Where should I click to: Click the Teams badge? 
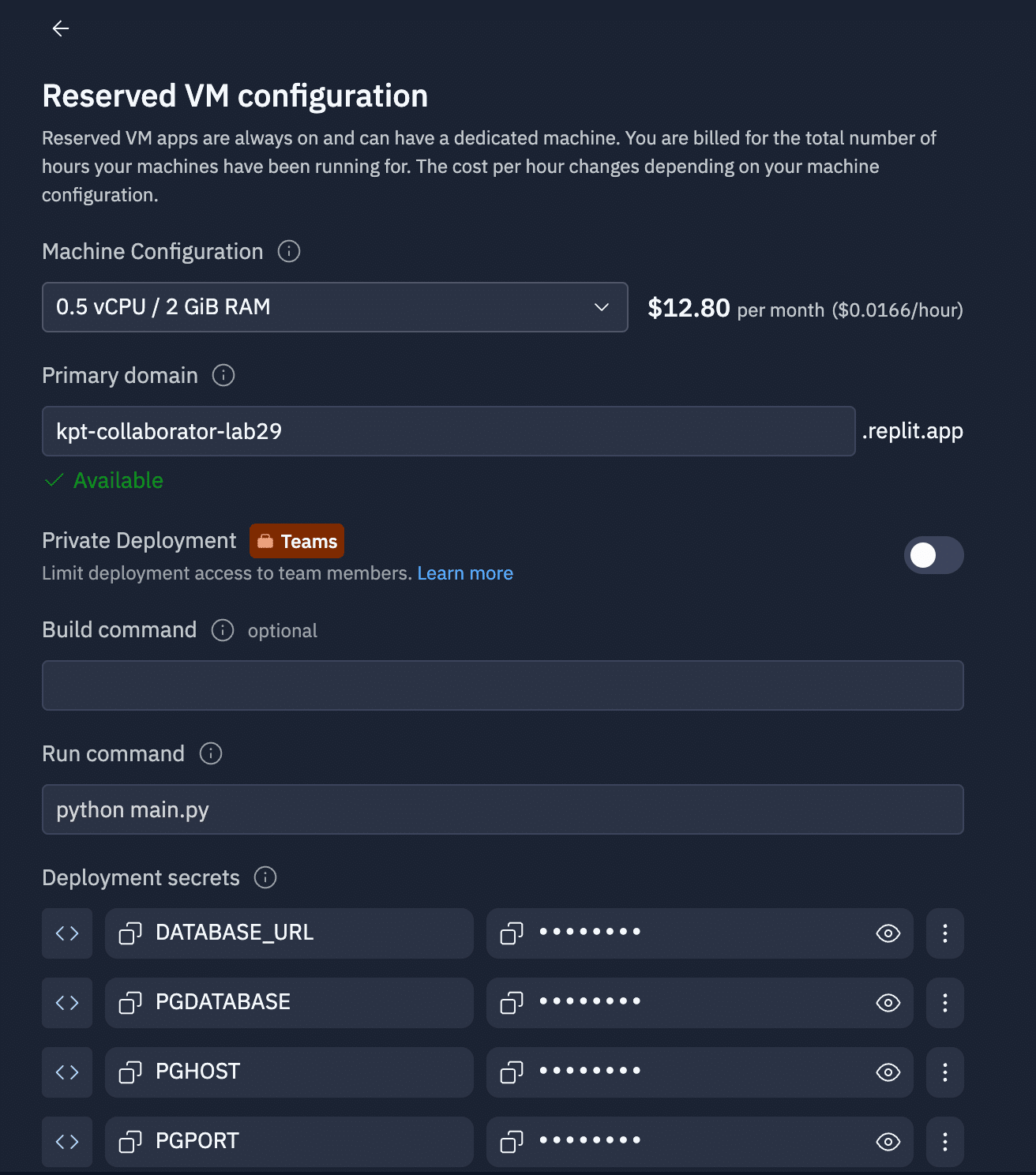click(x=297, y=541)
